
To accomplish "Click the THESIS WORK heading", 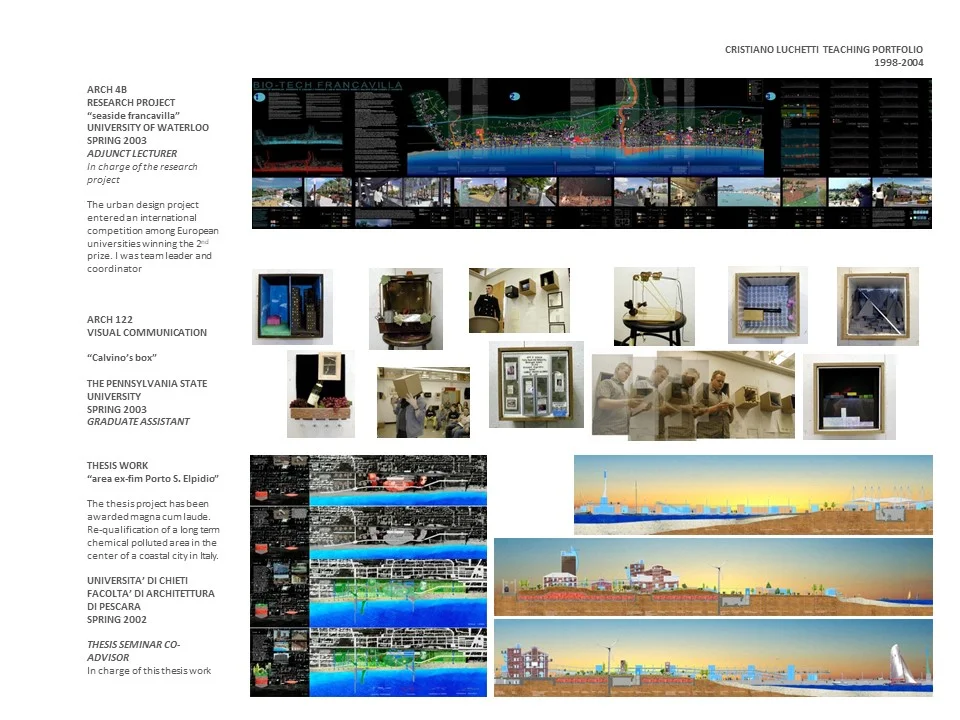I will [x=118, y=465].
